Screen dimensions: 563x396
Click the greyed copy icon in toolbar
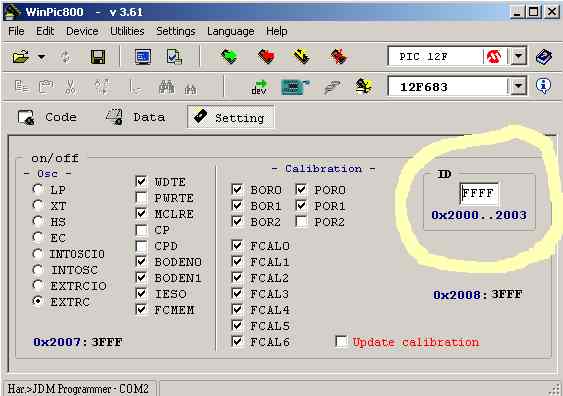pyautogui.click(x=21, y=87)
